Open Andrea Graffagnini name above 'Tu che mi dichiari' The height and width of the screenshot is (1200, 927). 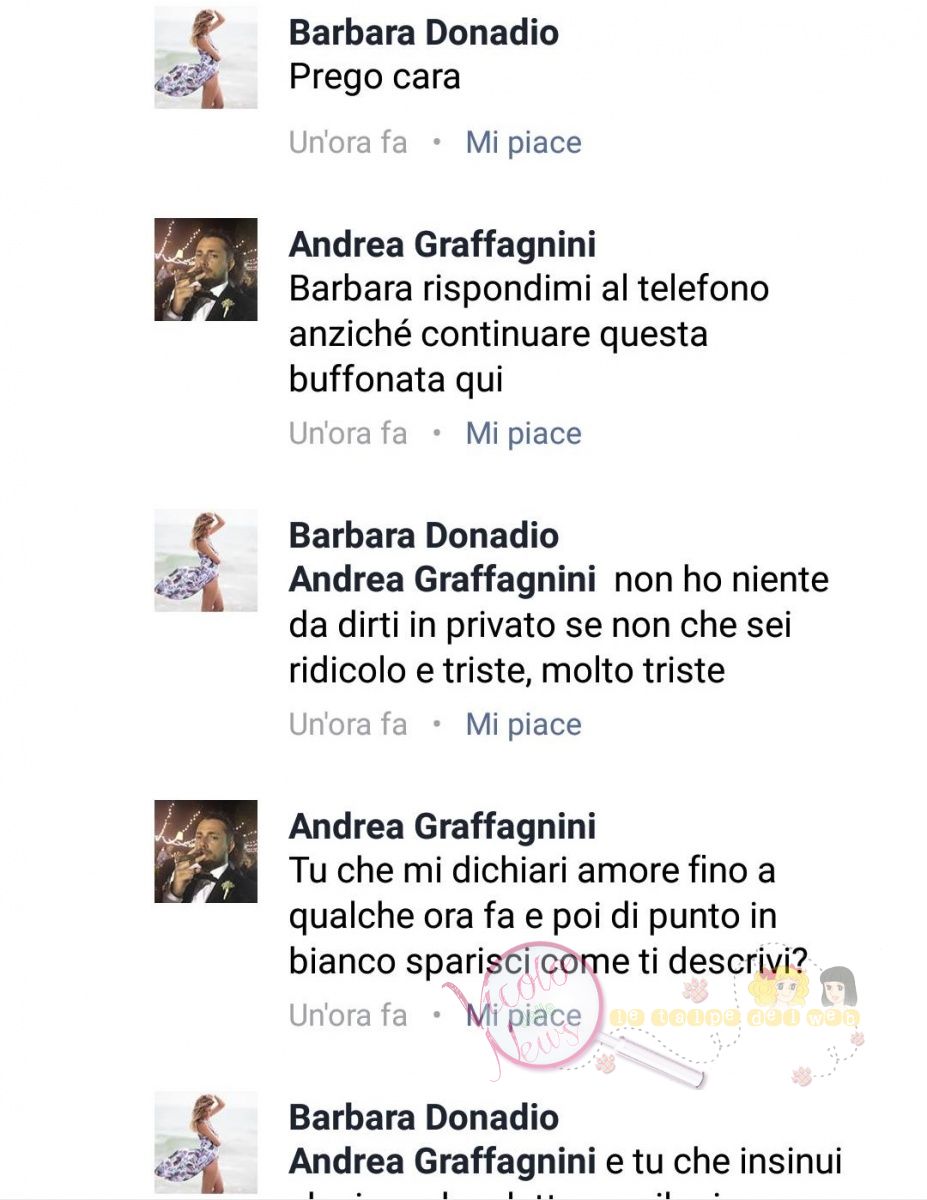442,826
